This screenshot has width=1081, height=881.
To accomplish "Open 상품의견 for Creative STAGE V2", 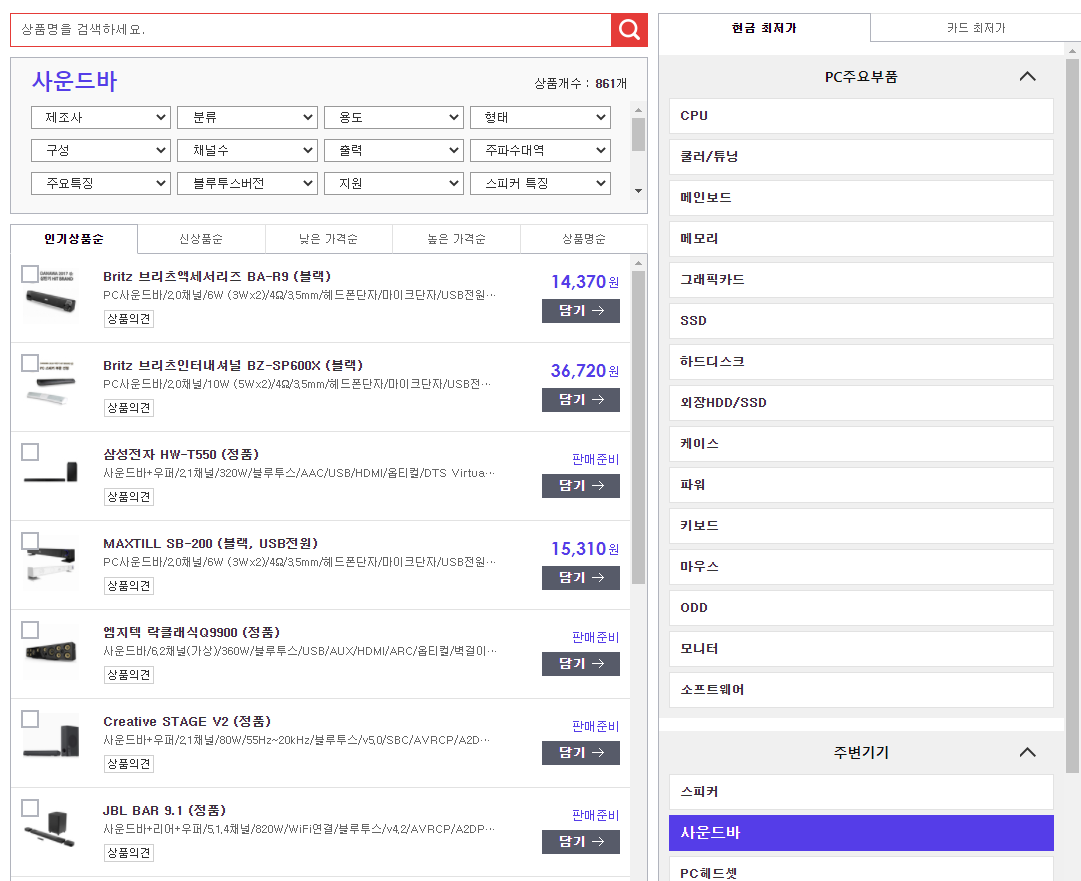I will [129, 764].
